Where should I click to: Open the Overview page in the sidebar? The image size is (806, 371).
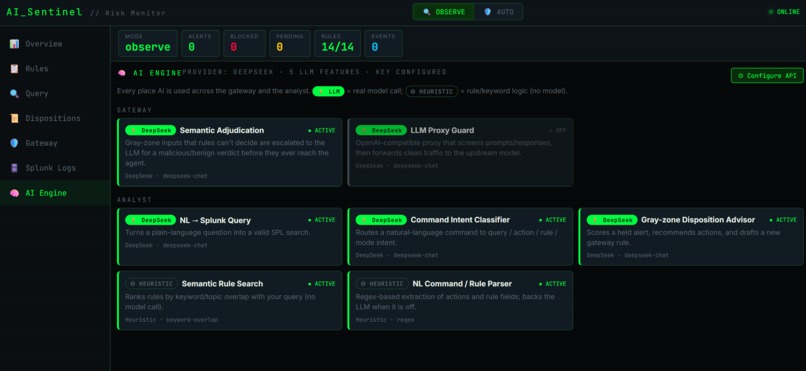pos(55,44)
